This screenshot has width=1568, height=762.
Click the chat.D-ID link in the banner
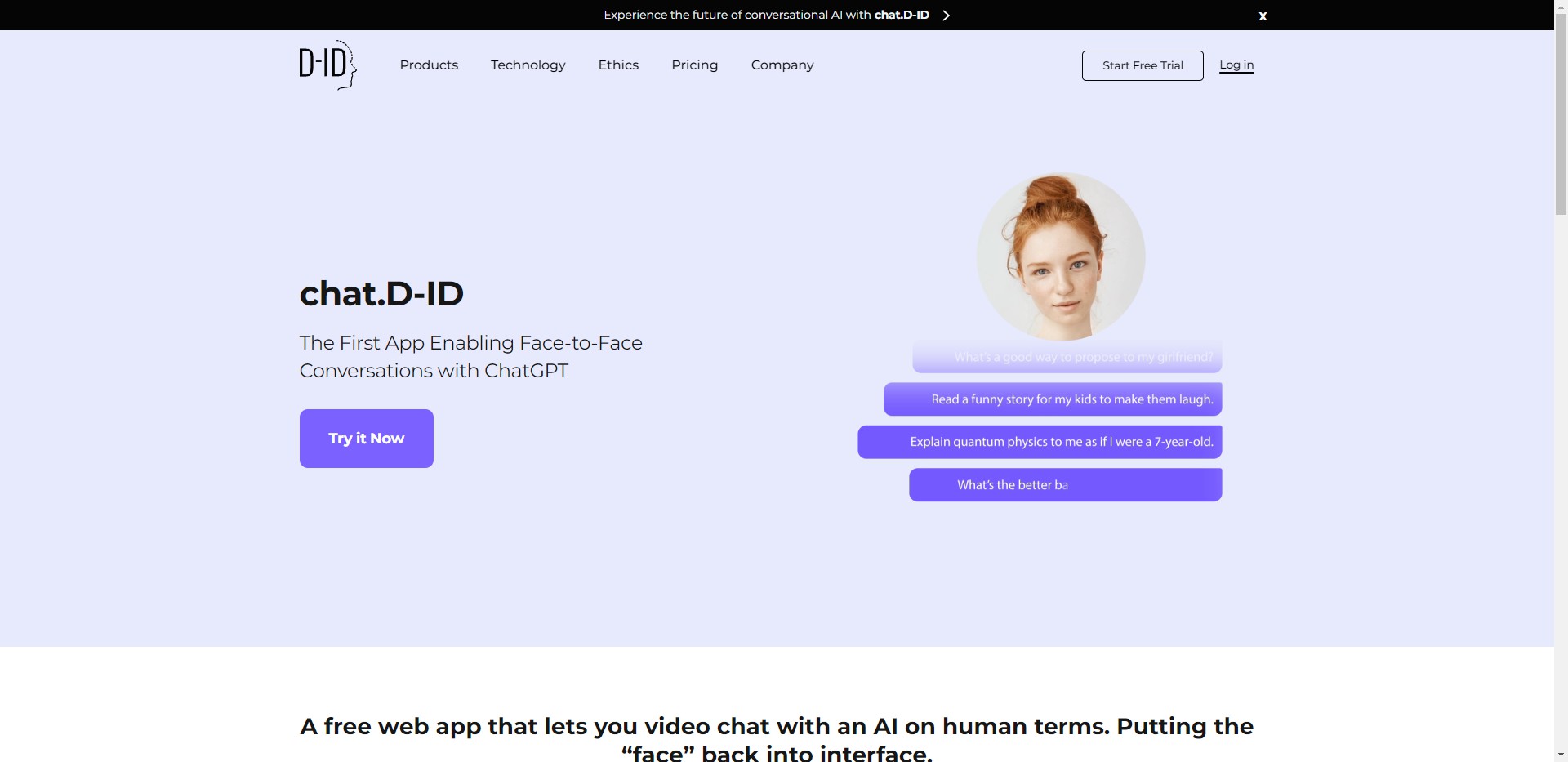click(x=900, y=15)
